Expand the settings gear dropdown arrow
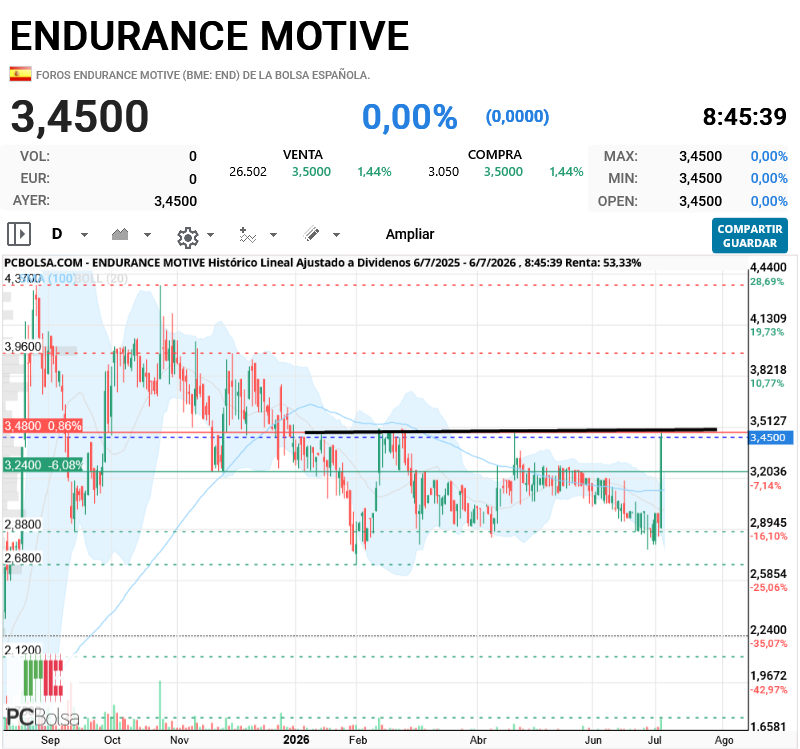The width and height of the screenshot is (800, 749). tap(210, 235)
